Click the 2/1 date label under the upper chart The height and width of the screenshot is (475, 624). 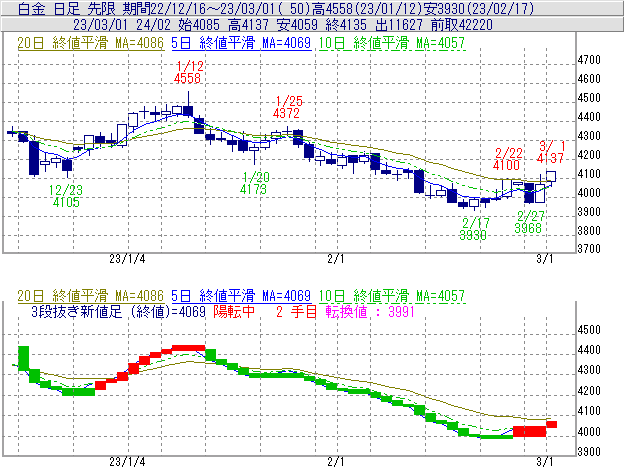pyautogui.click(x=336, y=259)
